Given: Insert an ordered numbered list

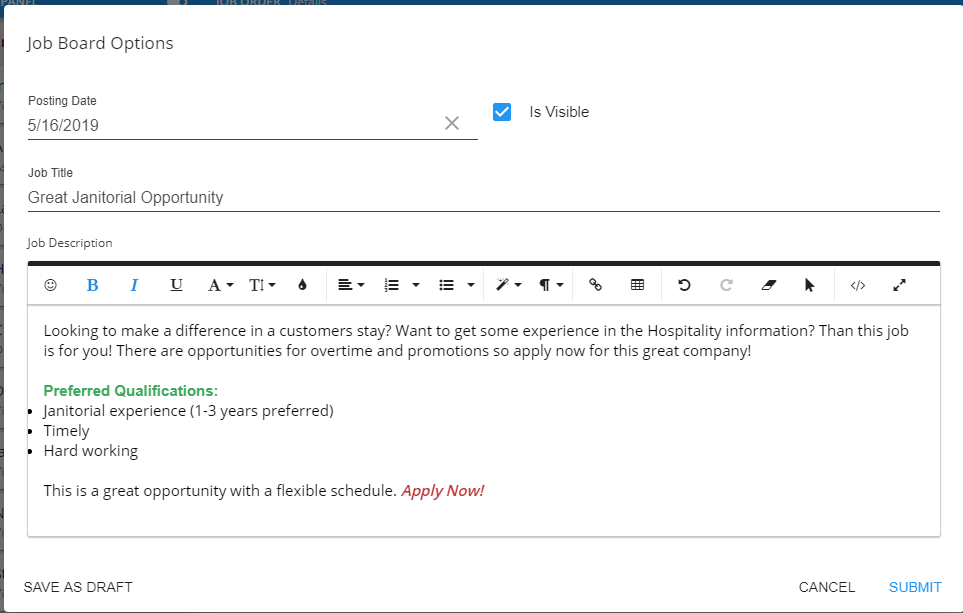Looking at the screenshot, I should pyautogui.click(x=391, y=285).
